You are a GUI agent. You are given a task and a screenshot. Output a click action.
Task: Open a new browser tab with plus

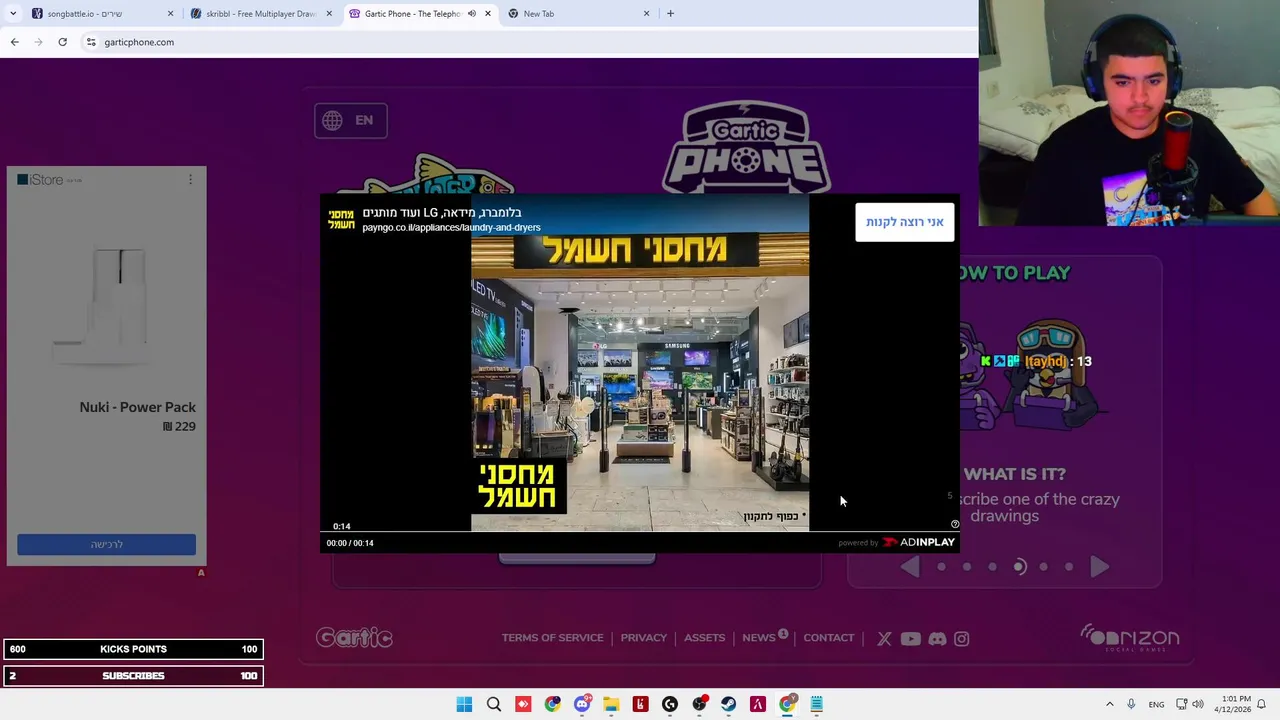(x=670, y=14)
